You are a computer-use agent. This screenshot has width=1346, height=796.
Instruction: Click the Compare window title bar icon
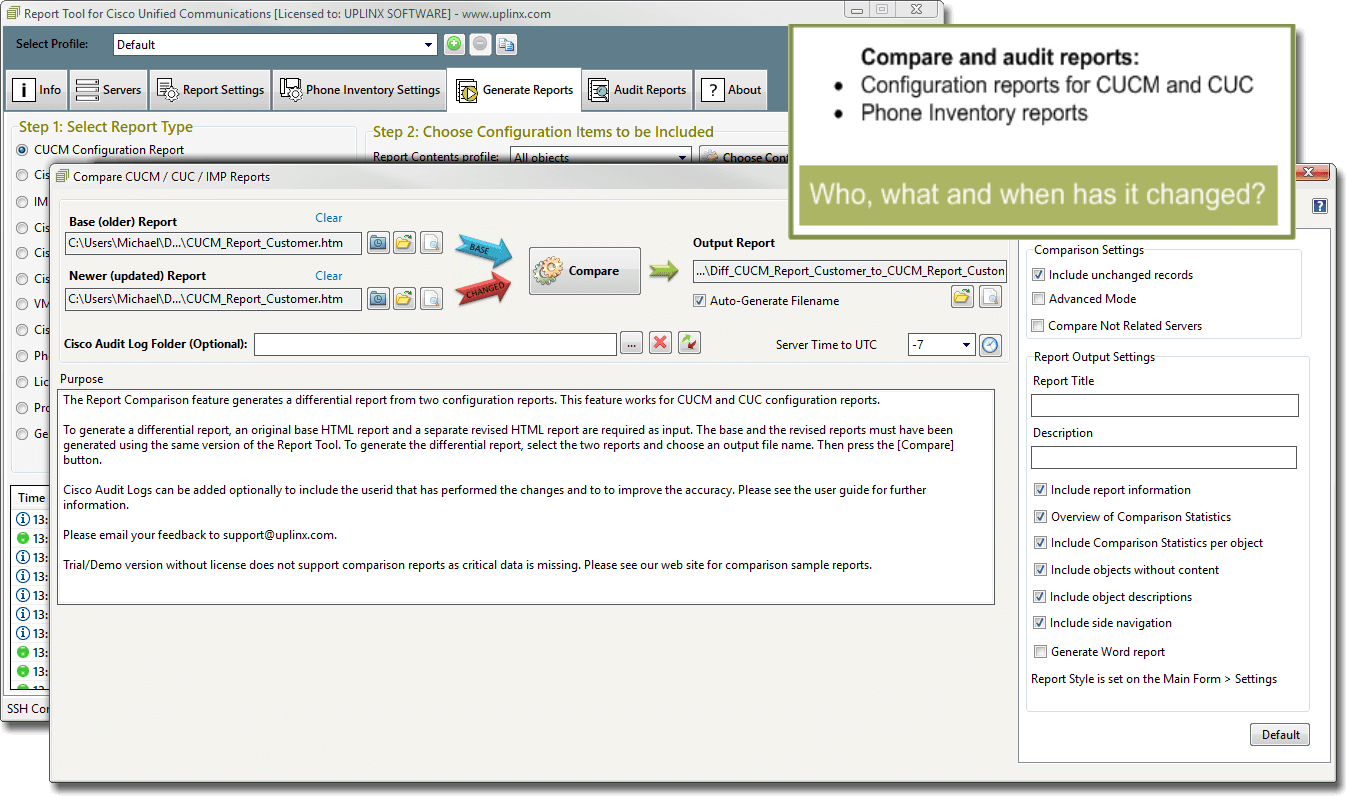pos(63,176)
